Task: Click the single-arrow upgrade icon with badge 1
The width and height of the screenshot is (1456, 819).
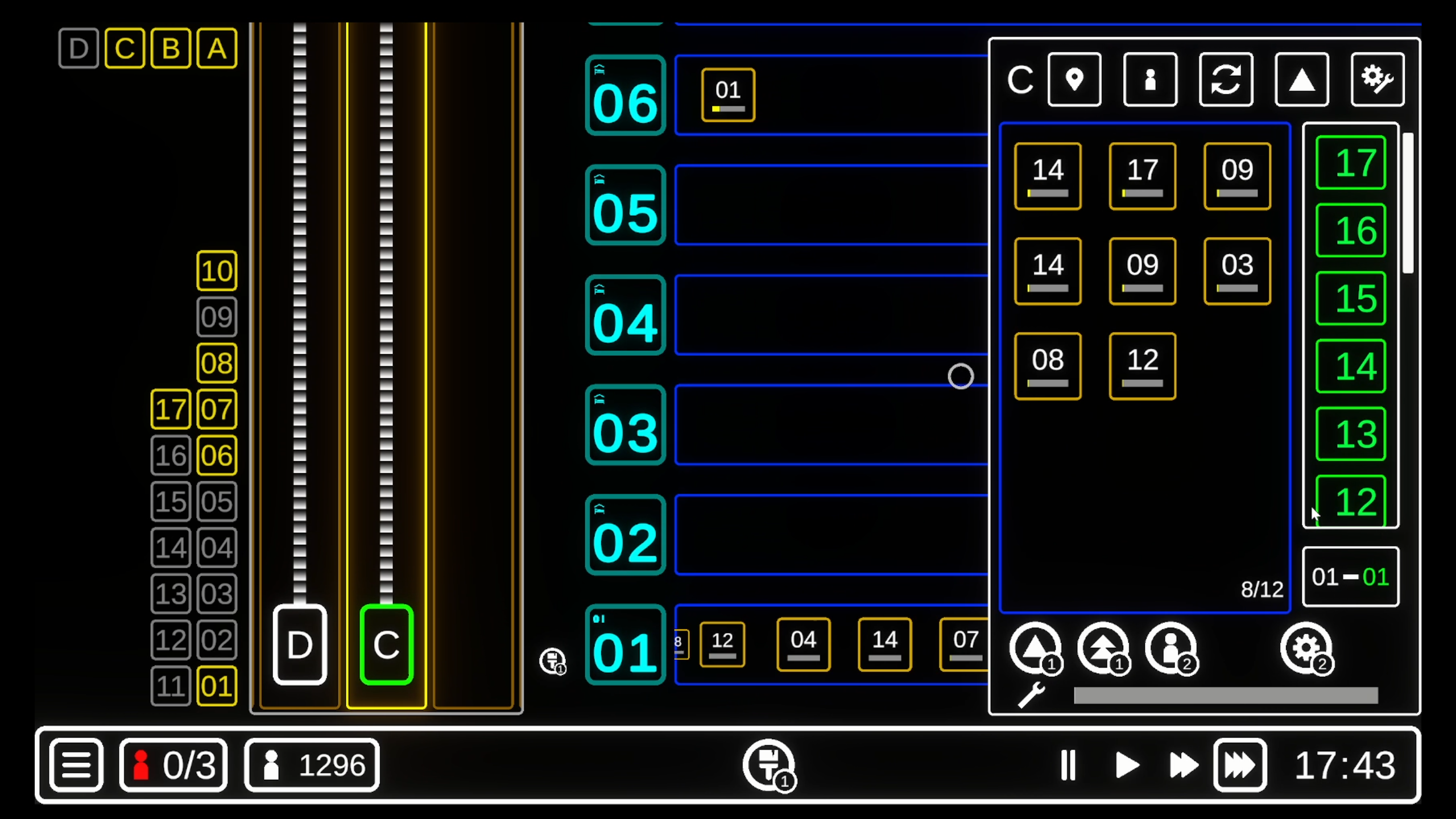Action: point(1035,648)
